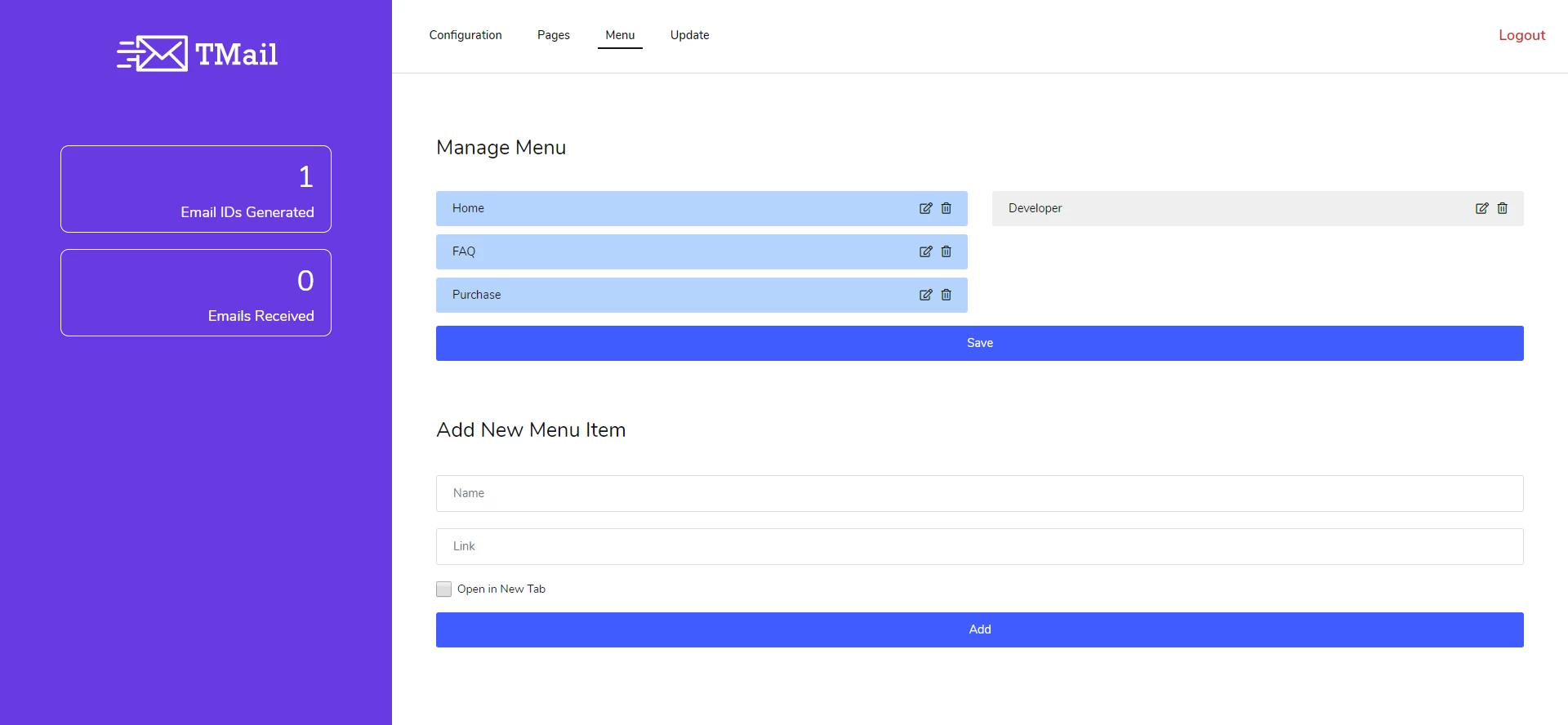Select the Email IDs Generated stat card
1568x725 pixels.
pyautogui.click(x=196, y=189)
